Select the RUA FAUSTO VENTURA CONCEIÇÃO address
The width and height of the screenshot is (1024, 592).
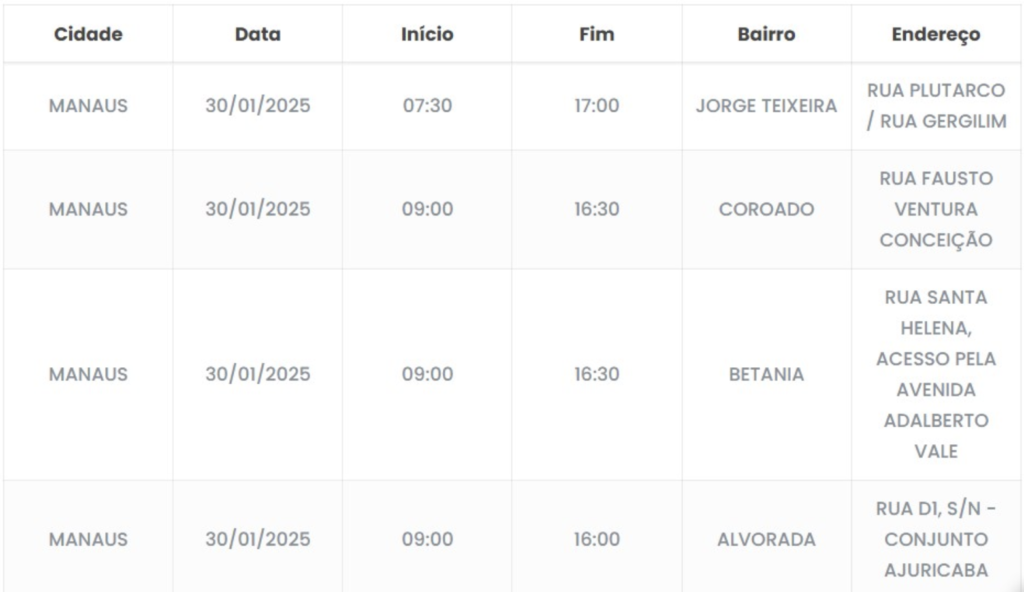(936, 210)
